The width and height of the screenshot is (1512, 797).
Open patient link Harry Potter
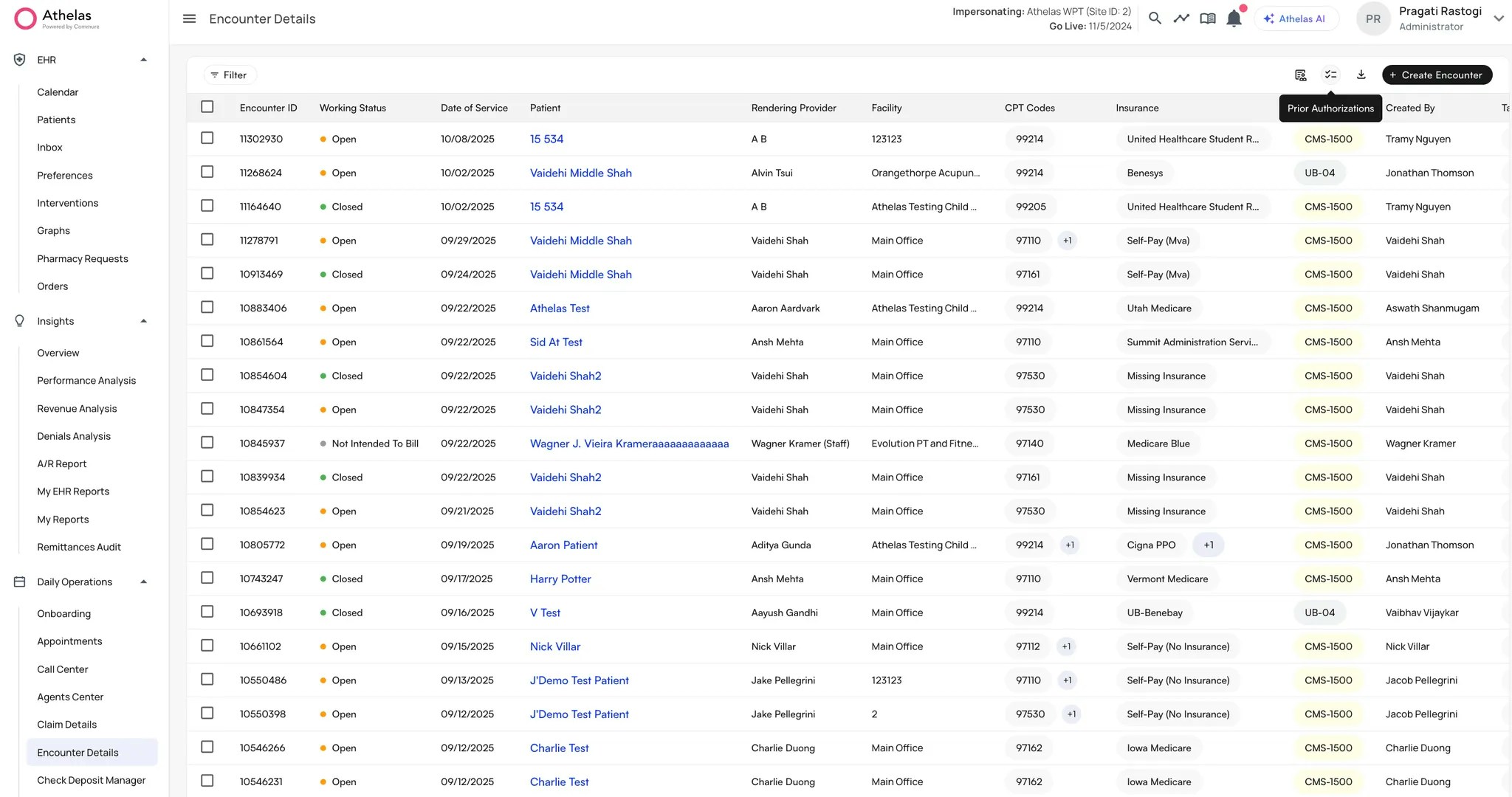(x=560, y=579)
